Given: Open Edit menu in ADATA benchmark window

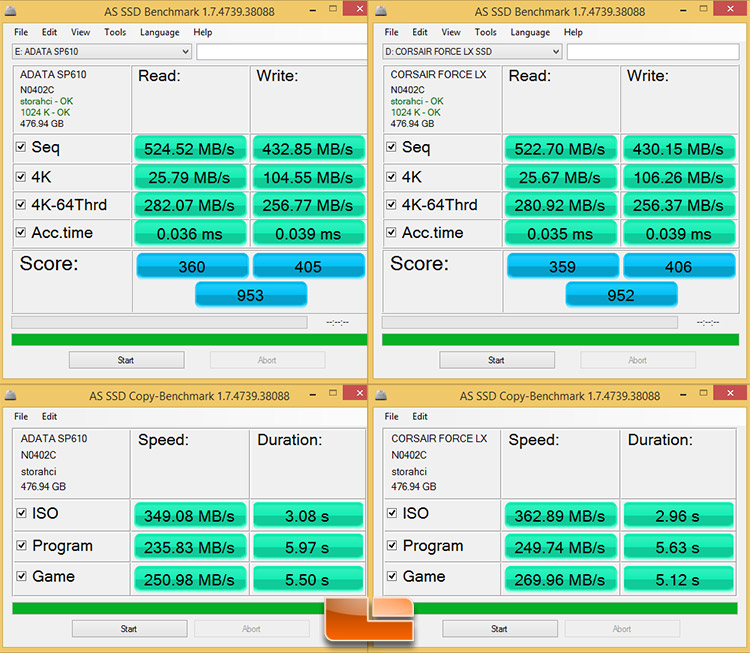Looking at the screenshot, I should tap(49, 32).
